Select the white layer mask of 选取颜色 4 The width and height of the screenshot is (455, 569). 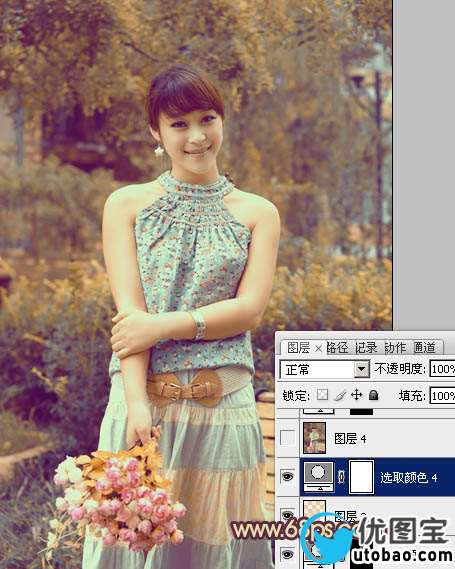tap(361, 477)
